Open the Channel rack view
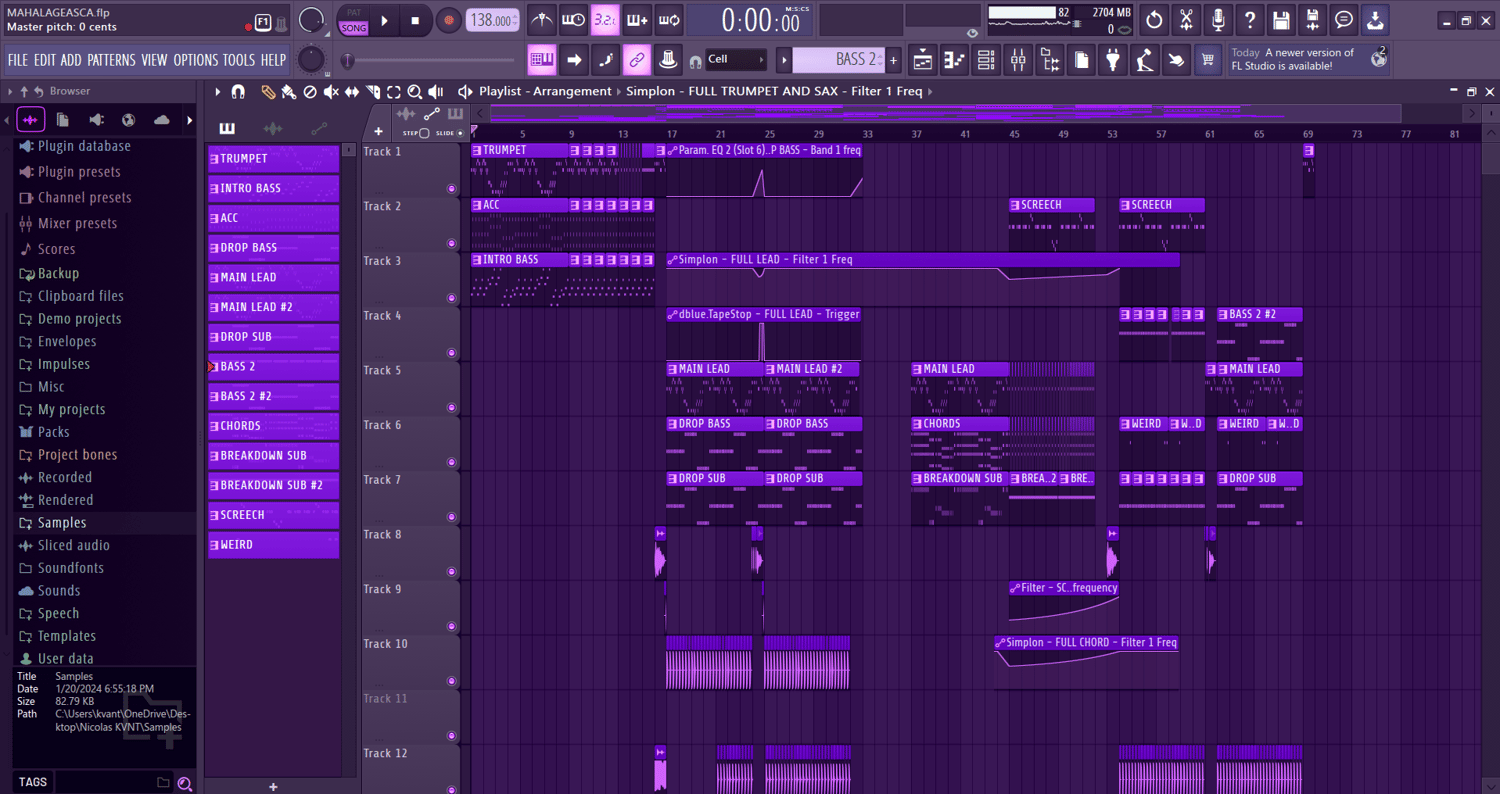This screenshot has width=1500, height=794. pos(986,60)
